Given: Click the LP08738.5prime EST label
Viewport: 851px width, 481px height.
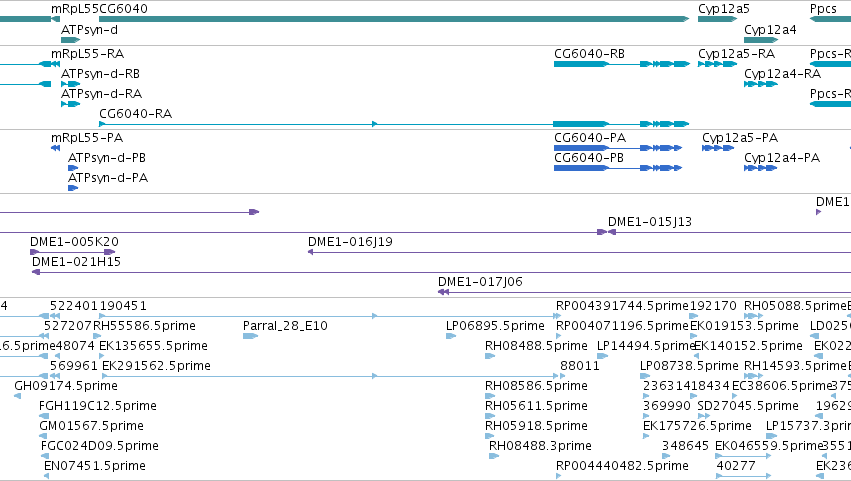Looking at the screenshot, I should [689, 366].
